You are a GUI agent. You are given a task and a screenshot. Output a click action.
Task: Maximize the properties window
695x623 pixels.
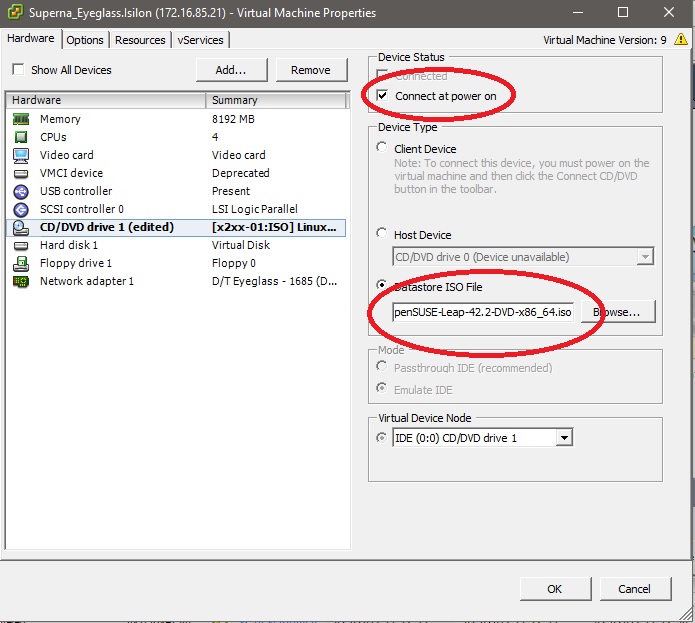click(x=623, y=12)
